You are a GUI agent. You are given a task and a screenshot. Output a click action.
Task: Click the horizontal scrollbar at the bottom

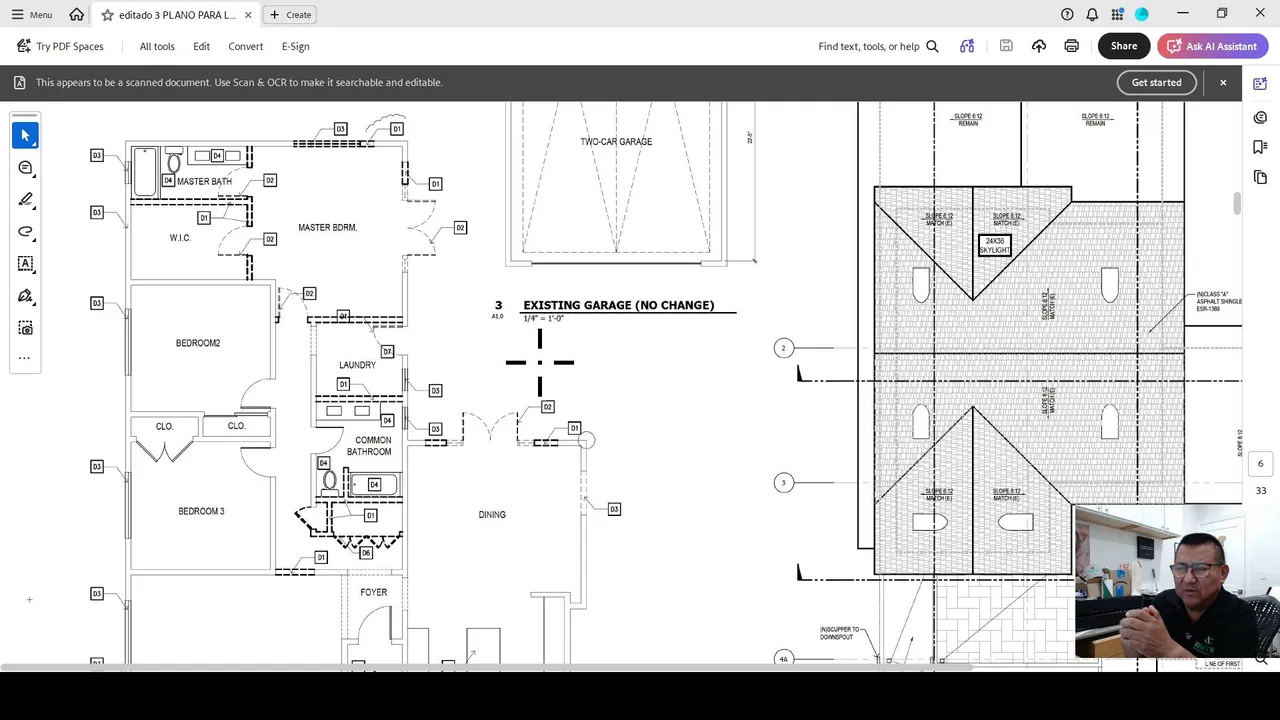pos(487,667)
